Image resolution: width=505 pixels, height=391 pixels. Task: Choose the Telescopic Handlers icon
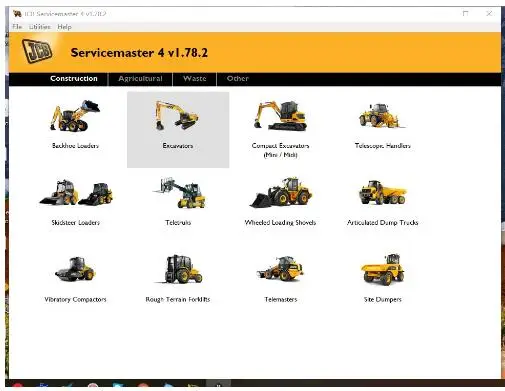382,116
